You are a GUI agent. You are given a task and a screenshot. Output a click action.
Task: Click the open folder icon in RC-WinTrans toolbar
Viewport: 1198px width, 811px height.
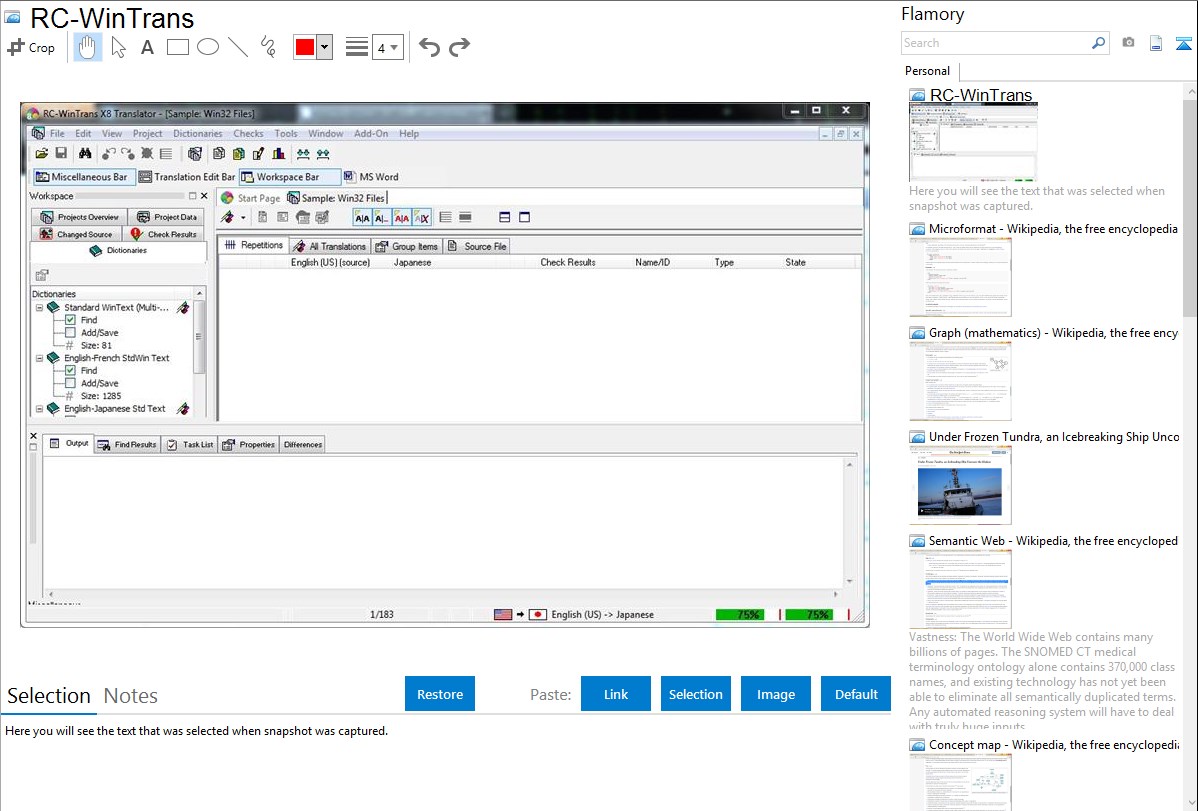click(x=42, y=154)
